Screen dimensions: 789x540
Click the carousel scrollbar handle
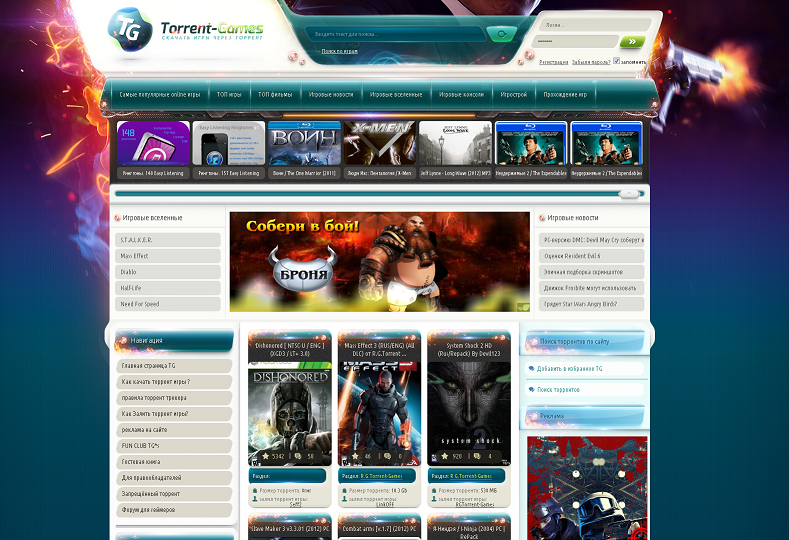coord(629,194)
